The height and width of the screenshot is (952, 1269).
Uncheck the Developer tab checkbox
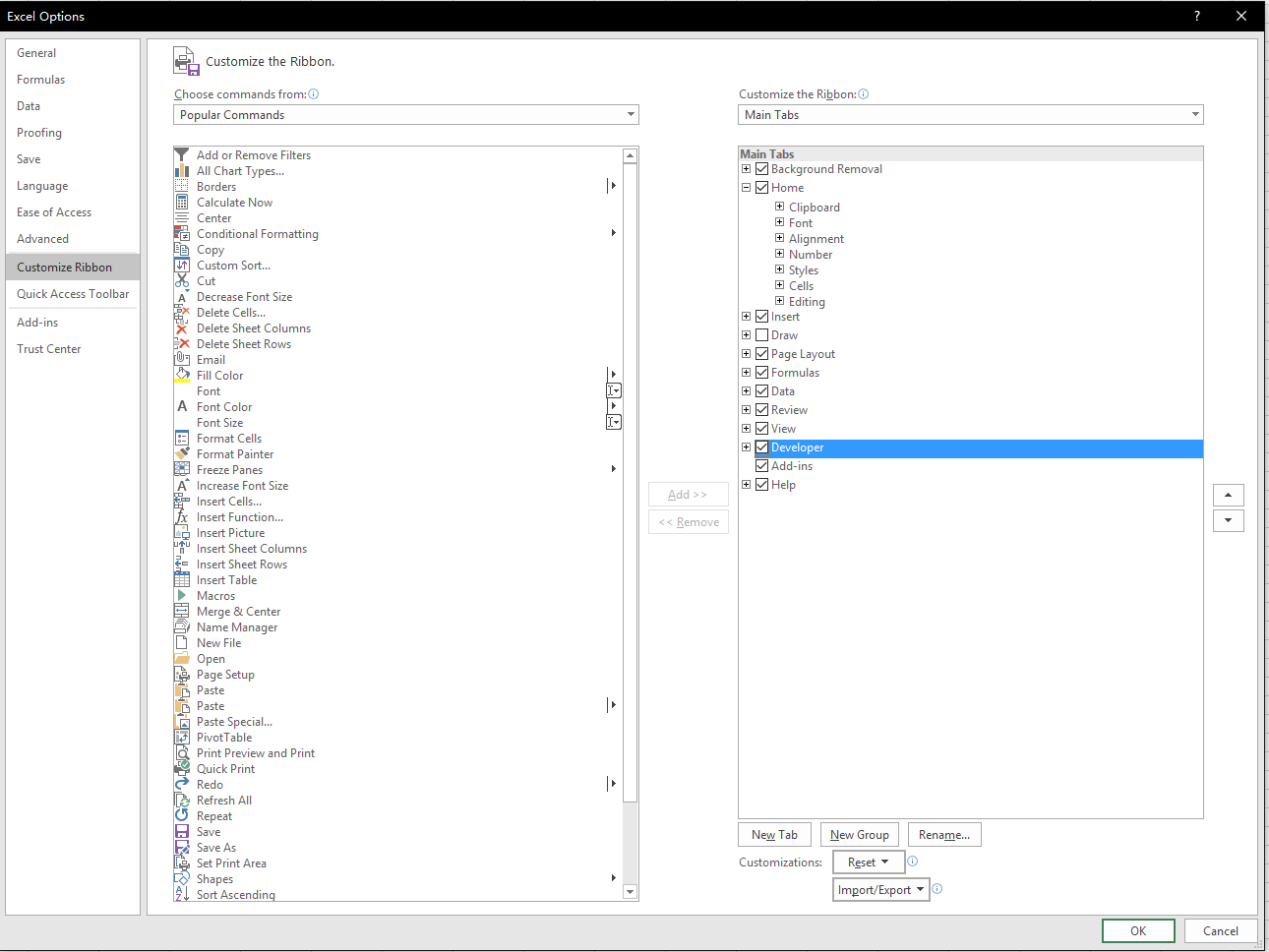click(x=761, y=447)
